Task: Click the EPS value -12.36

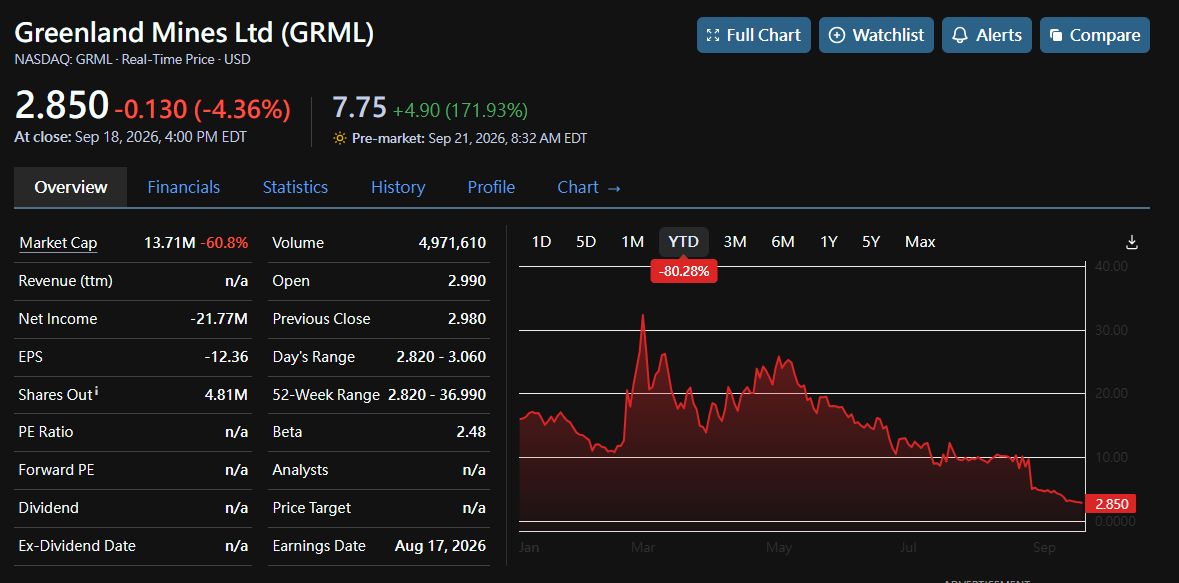Action: click(226, 357)
